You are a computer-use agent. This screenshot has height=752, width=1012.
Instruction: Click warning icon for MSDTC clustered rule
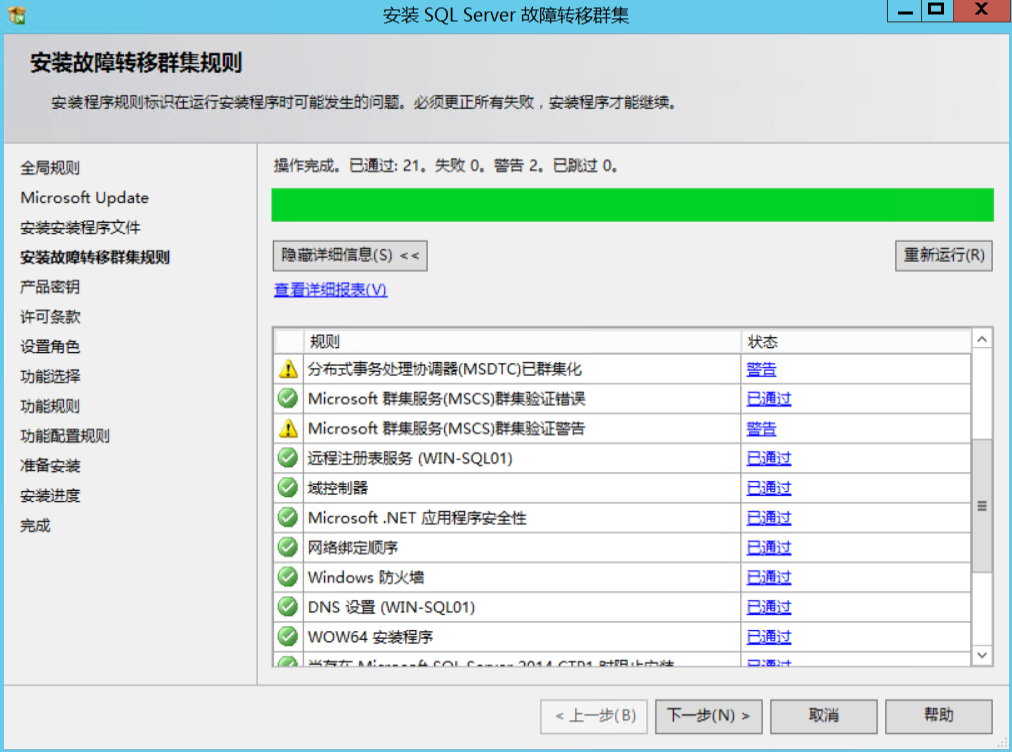point(288,369)
